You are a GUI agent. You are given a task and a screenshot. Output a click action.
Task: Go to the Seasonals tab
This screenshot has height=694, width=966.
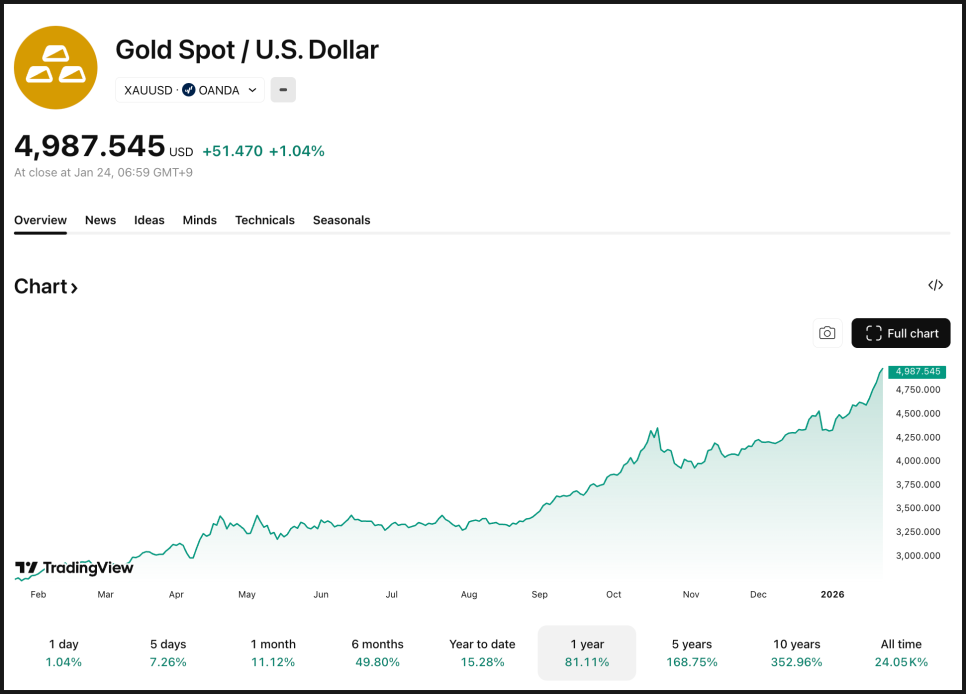[x=341, y=220]
